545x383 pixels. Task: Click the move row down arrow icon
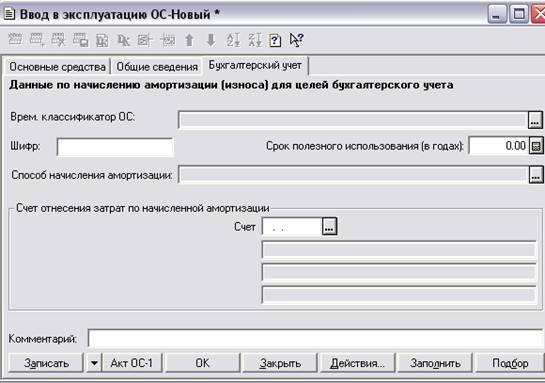click(x=211, y=40)
